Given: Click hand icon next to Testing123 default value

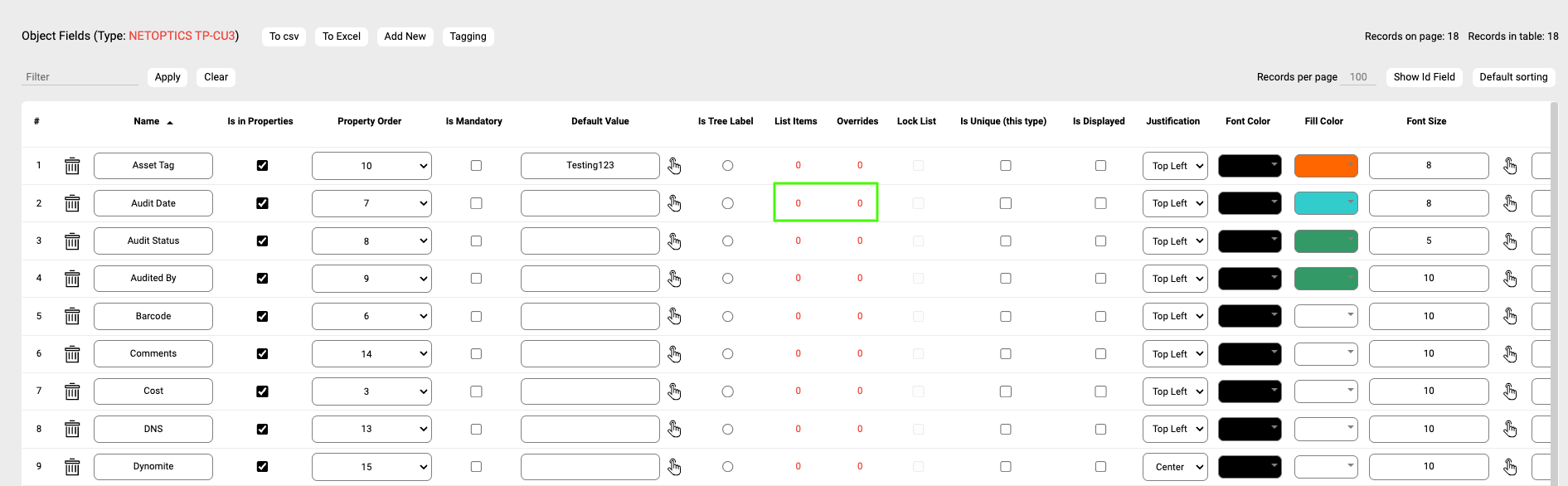Looking at the screenshot, I should point(674,166).
